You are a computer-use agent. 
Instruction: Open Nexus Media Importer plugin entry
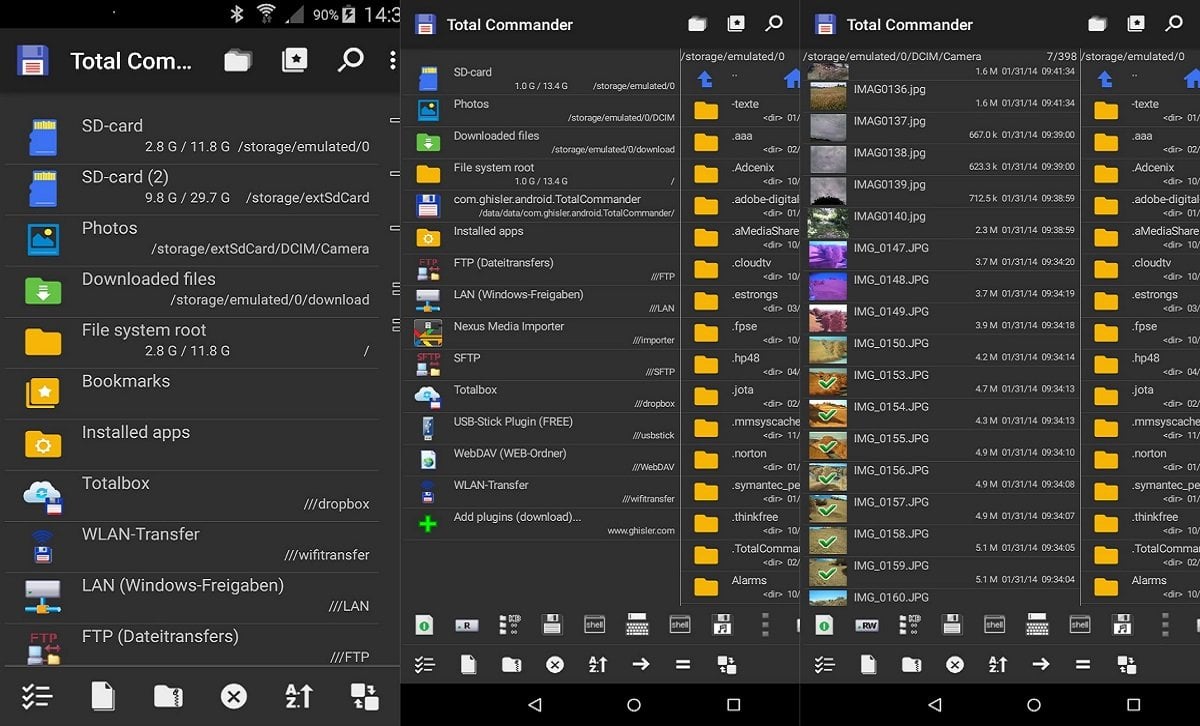click(x=541, y=332)
